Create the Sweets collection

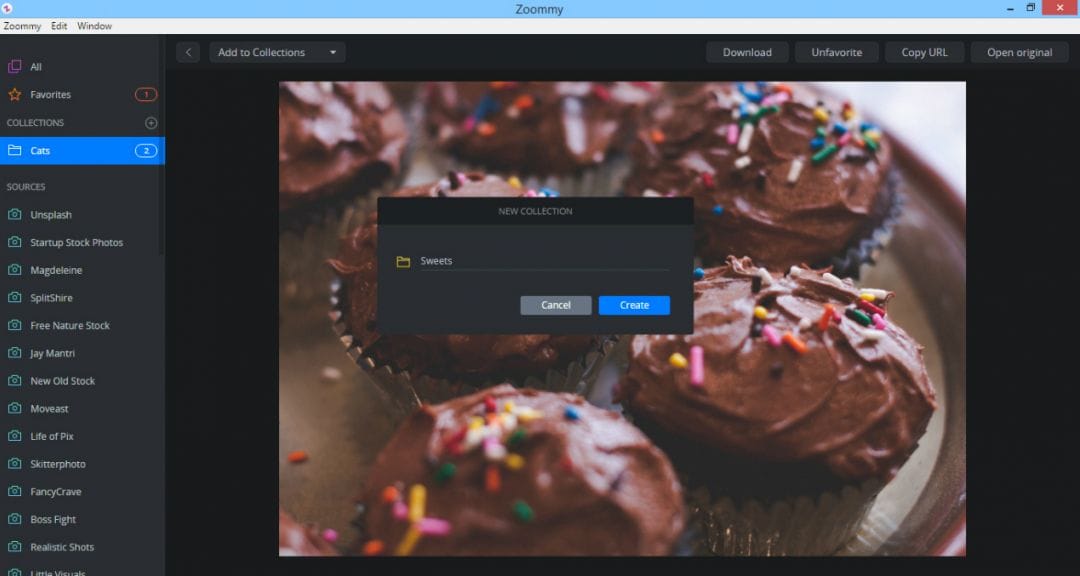(634, 305)
